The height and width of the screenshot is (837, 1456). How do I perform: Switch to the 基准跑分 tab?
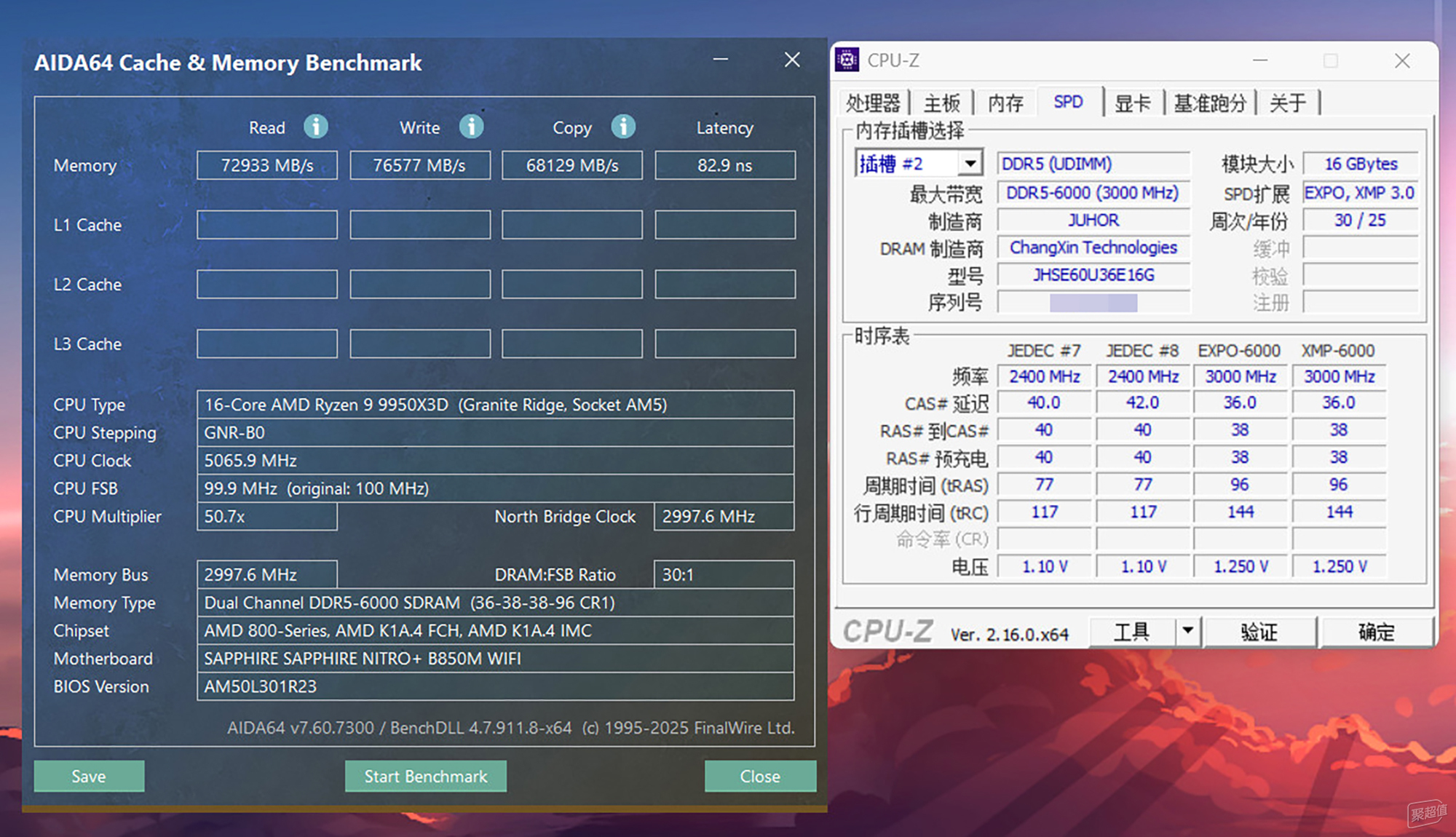point(1209,103)
